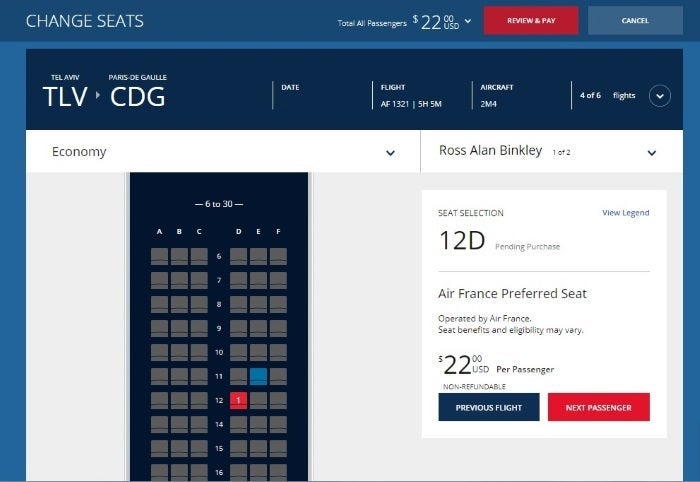Screen dimensions: 700x482
Task: Click seat 11D in the seat map
Action: point(238,376)
